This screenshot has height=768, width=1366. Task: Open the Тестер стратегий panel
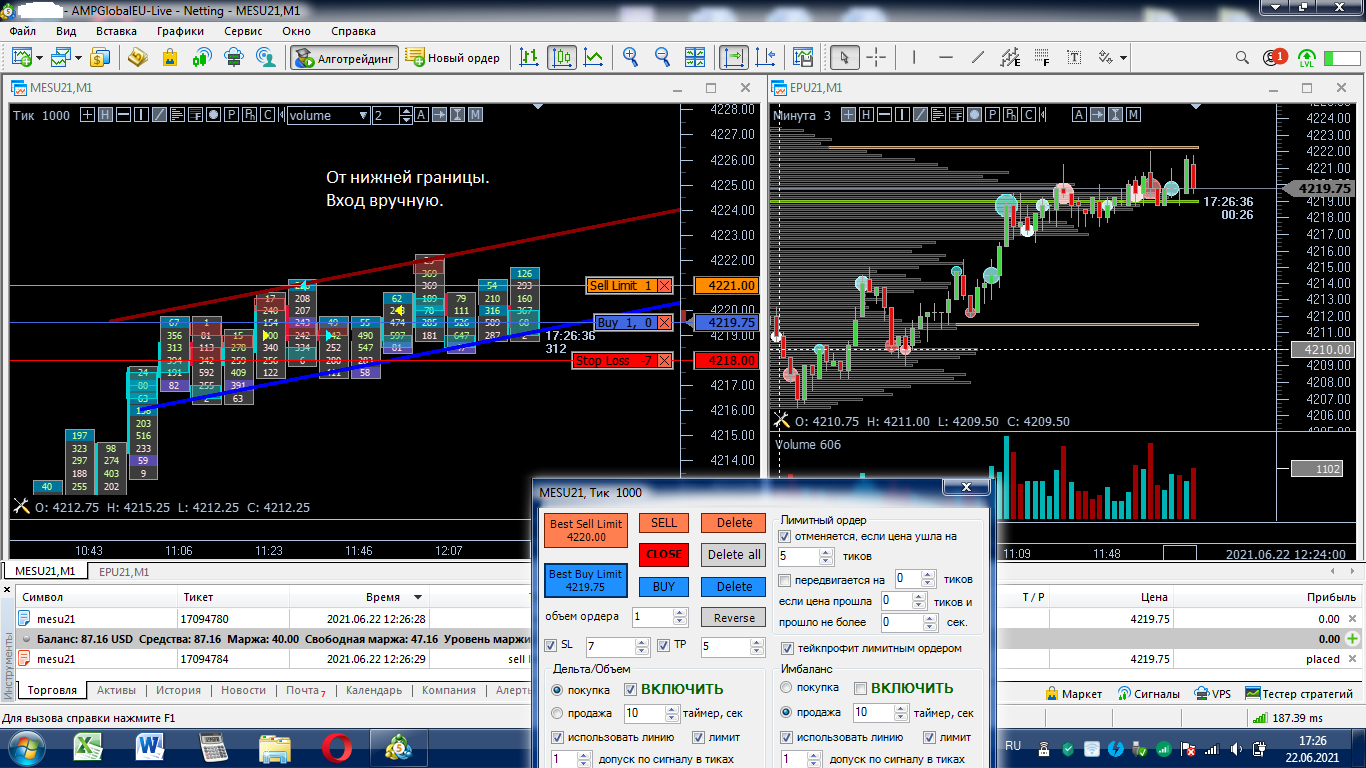(1298, 693)
